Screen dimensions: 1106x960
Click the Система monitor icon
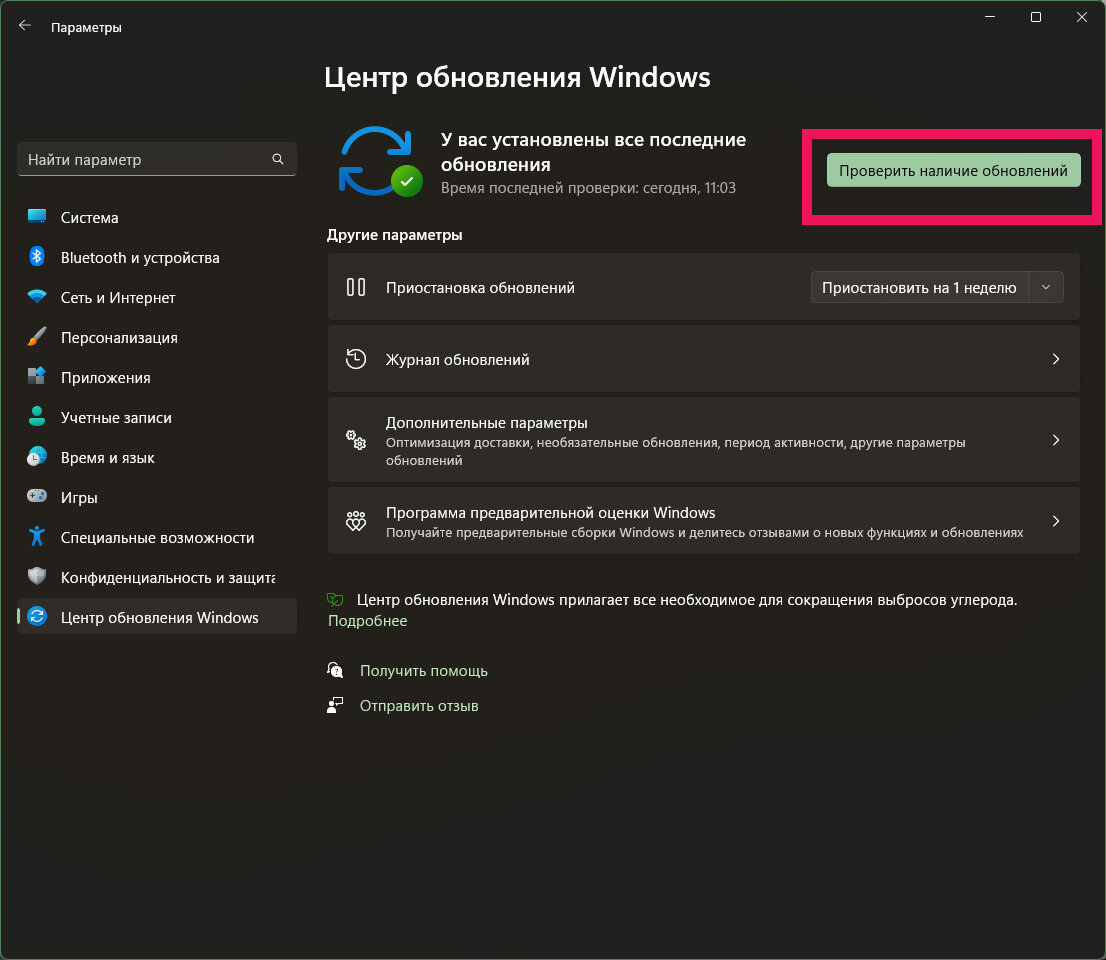click(x=37, y=217)
